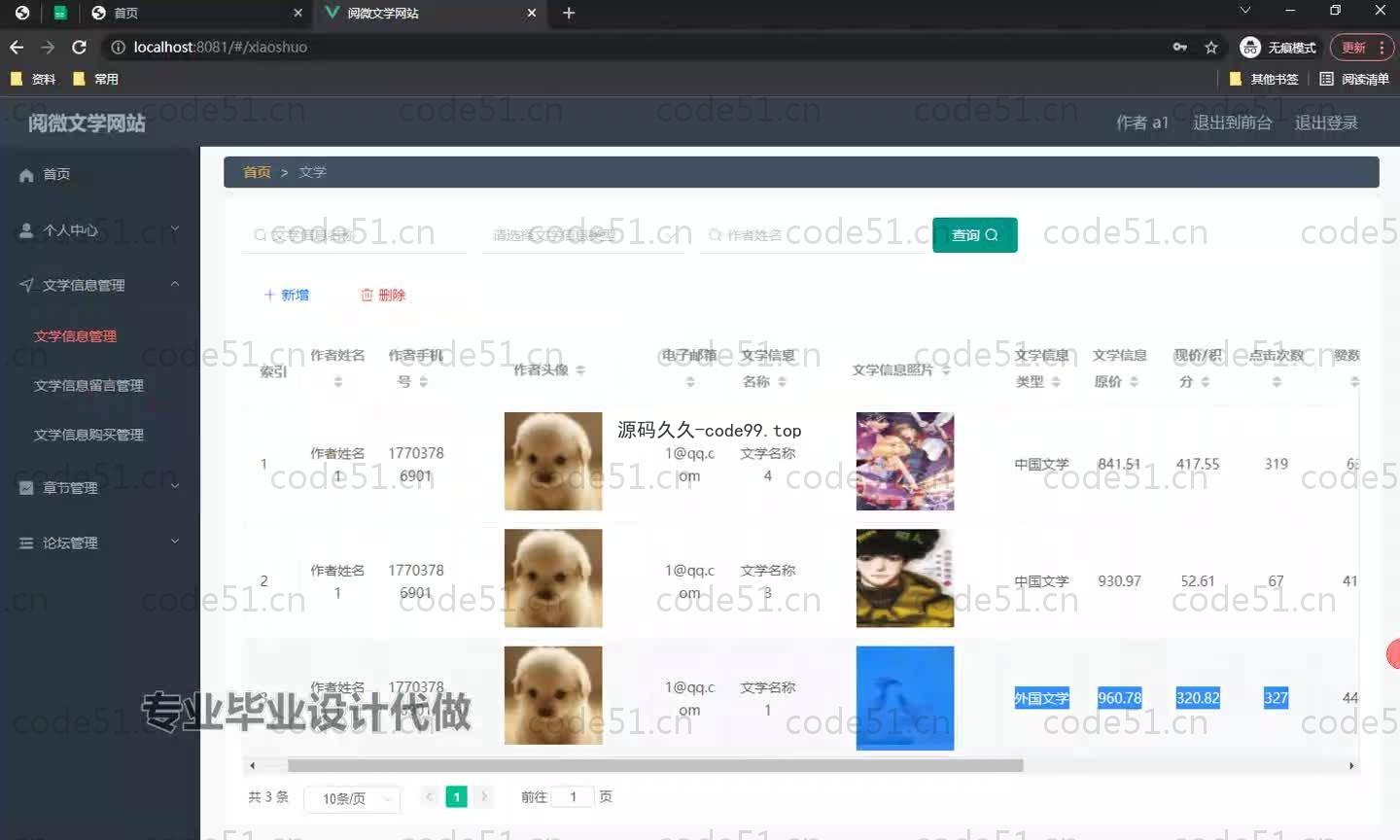Click the magnifier icon in 查询 button
Screen dimensions: 1400x840
992,235
